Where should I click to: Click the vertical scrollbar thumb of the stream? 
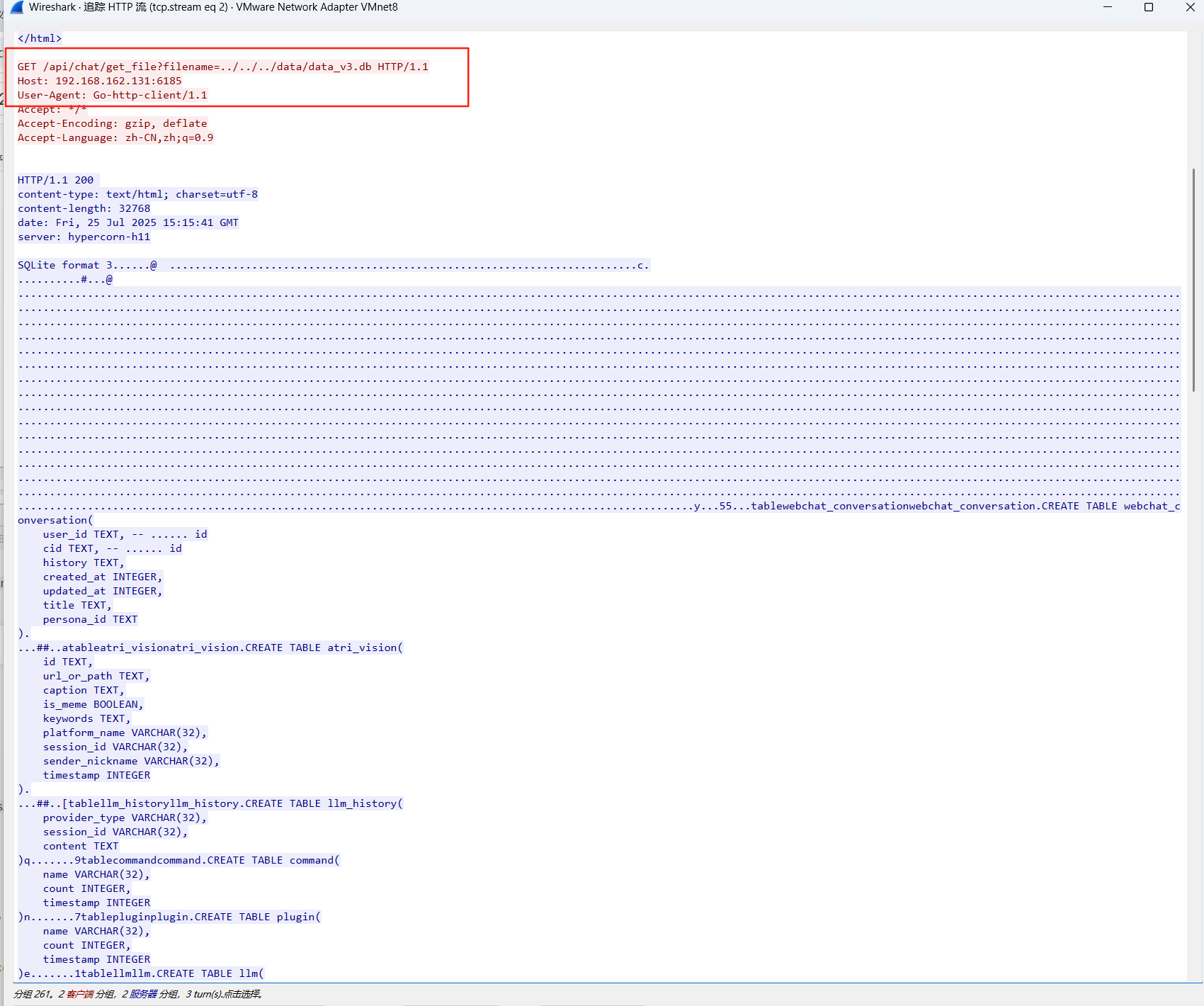[x=1193, y=280]
